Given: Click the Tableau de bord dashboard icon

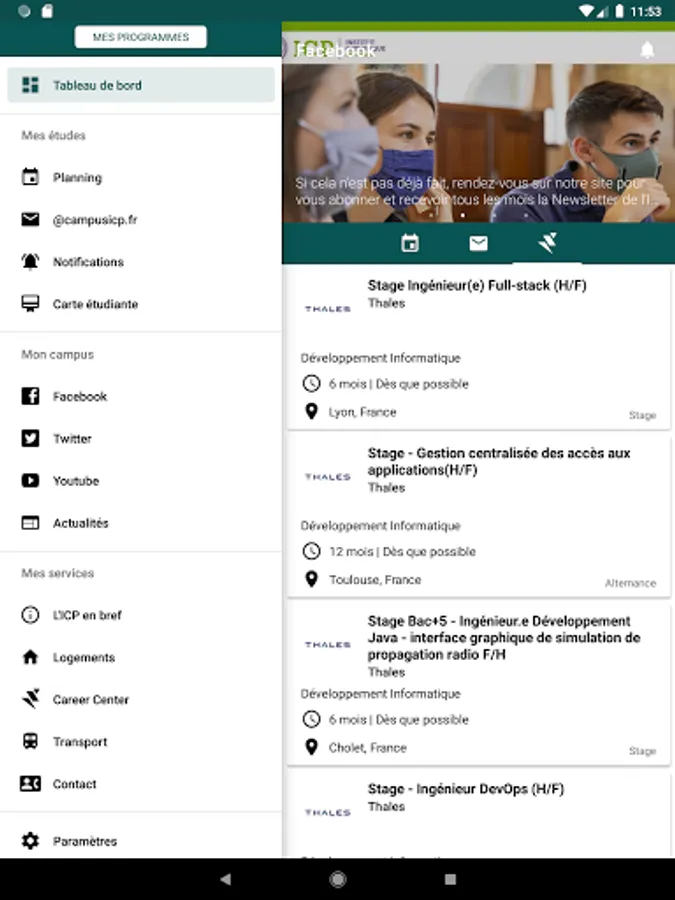Looking at the screenshot, I should click(30, 85).
